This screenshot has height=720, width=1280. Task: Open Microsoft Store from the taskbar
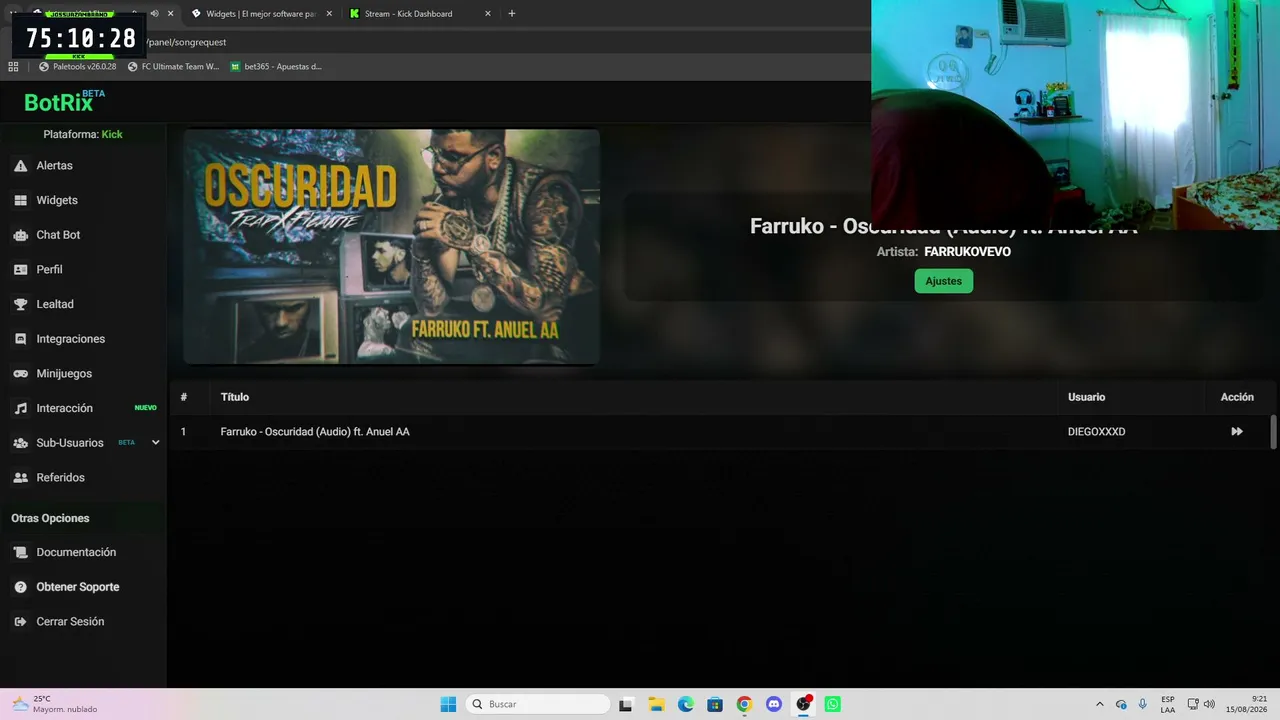[x=715, y=704]
